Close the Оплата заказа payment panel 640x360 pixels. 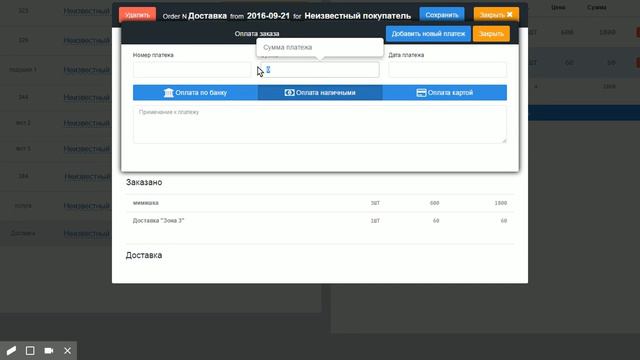[491, 33]
